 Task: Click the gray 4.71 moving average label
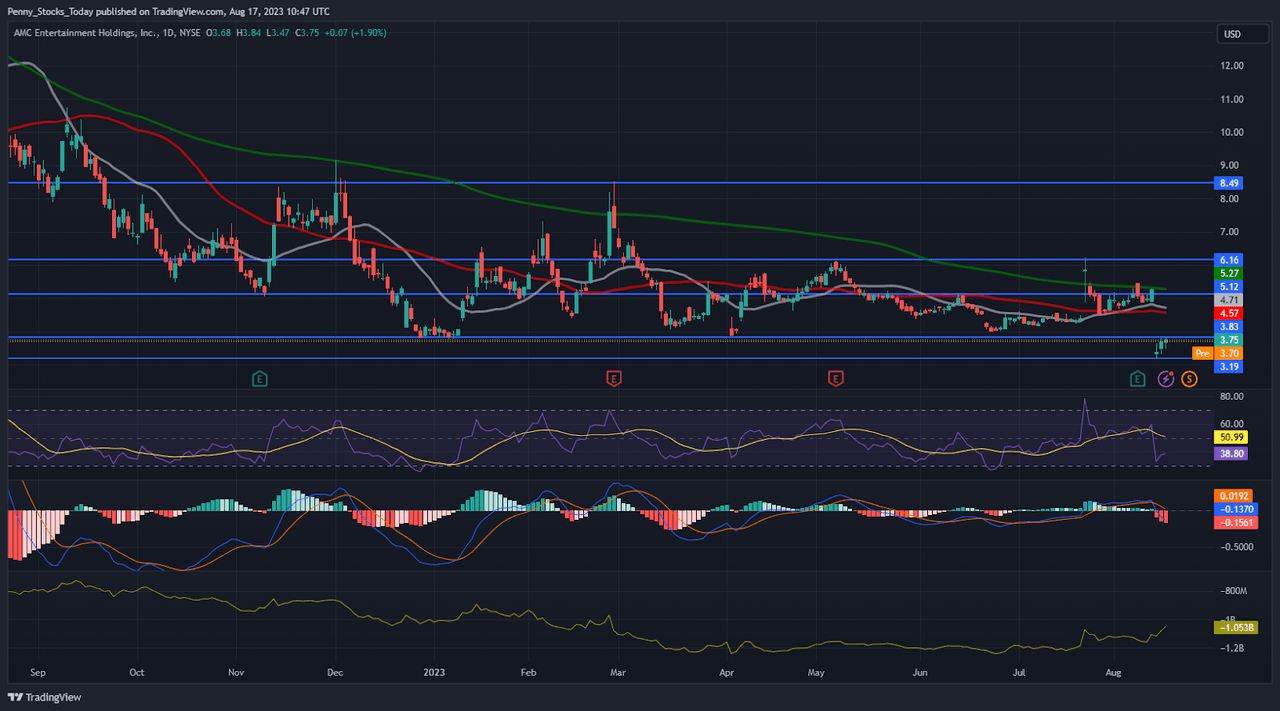[1229, 299]
